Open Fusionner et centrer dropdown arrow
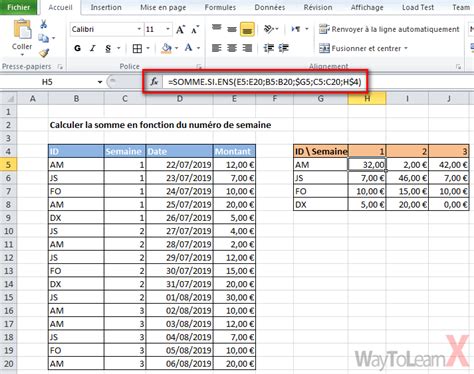Viewport: 474px width, 374px height. (x=406, y=48)
